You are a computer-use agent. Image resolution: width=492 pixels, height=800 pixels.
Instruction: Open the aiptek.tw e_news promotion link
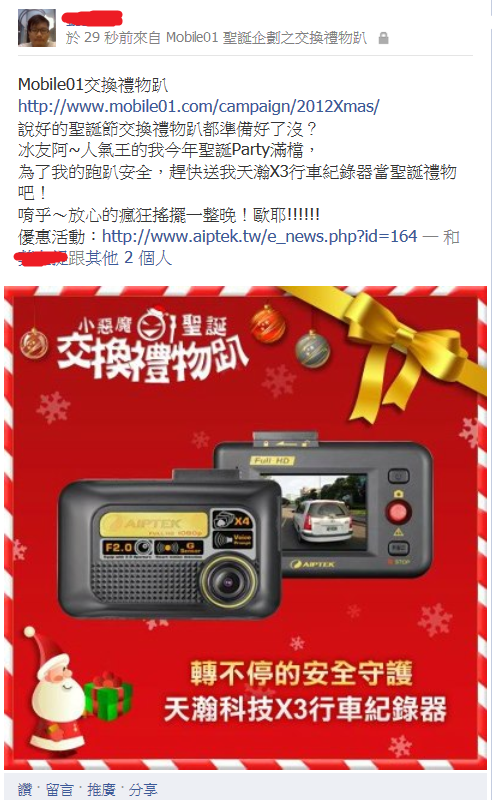[259, 236]
